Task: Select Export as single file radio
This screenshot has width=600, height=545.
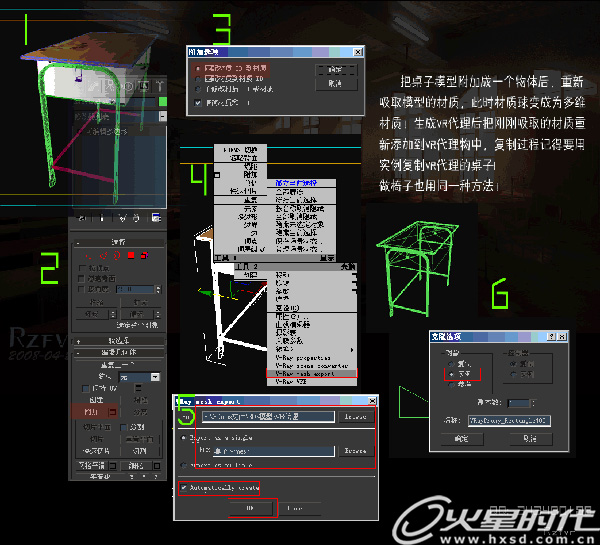Action: [184, 437]
